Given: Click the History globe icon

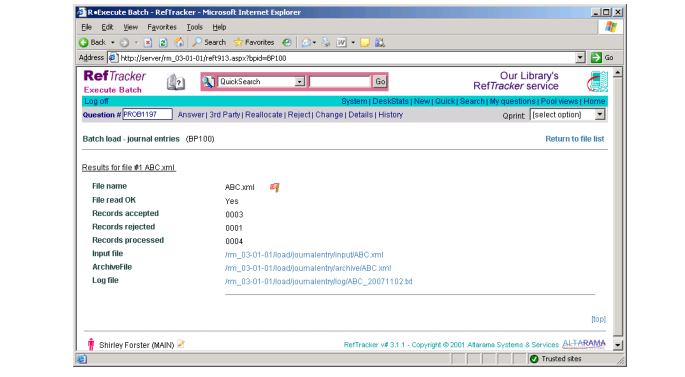Looking at the screenshot, I should pos(287,42).
